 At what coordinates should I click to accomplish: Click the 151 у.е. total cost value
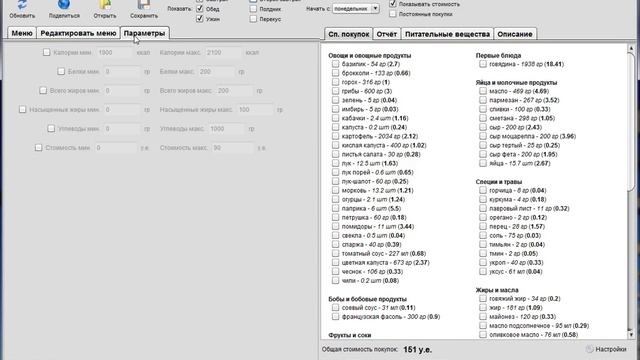(x=417, y=350)
